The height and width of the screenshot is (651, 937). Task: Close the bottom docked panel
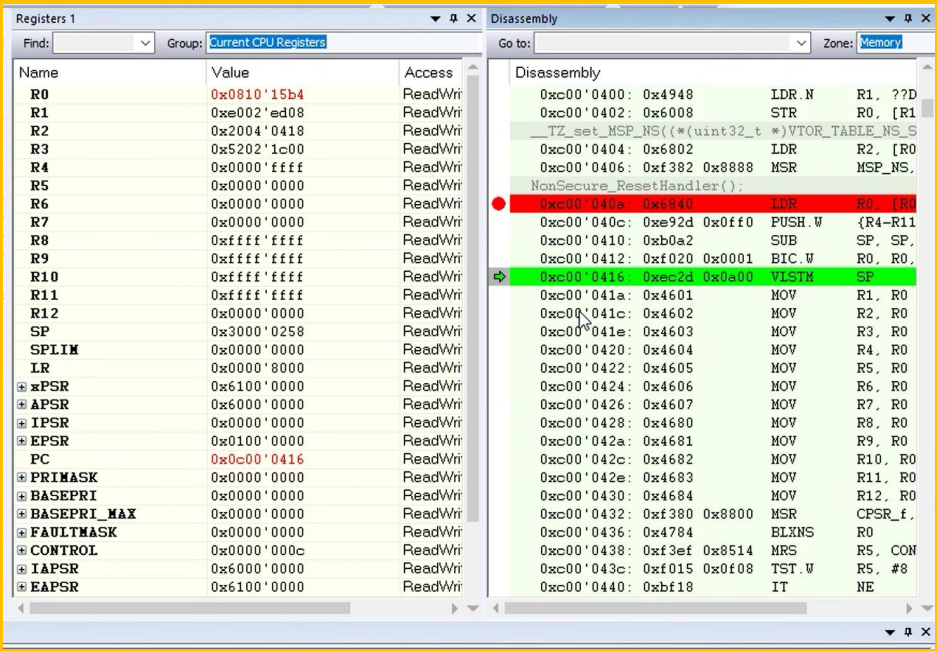click(926, 631)
